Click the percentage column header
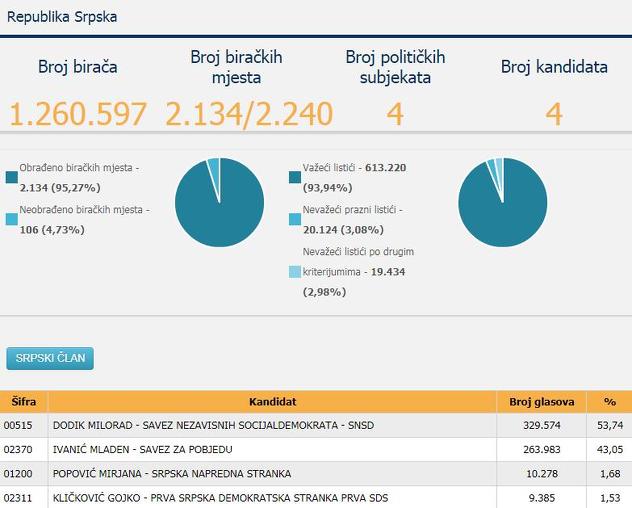 tap(609, 402)
